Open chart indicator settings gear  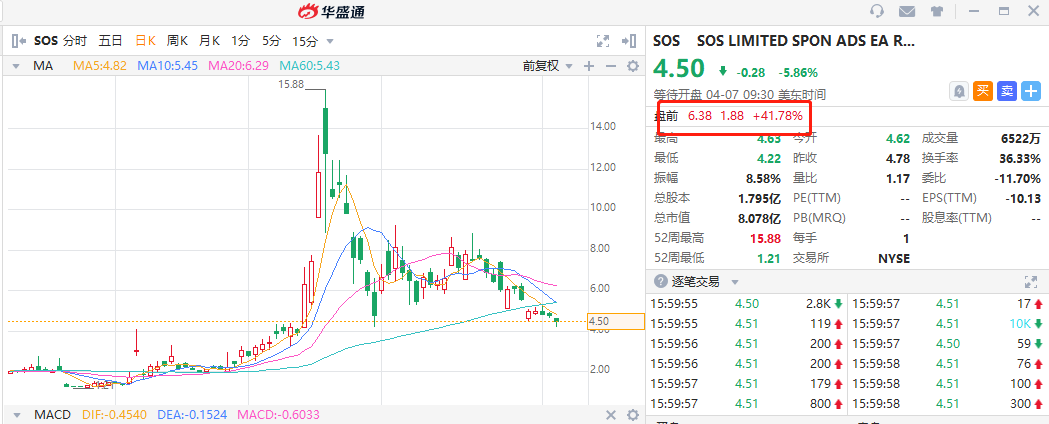coord(632,66)
